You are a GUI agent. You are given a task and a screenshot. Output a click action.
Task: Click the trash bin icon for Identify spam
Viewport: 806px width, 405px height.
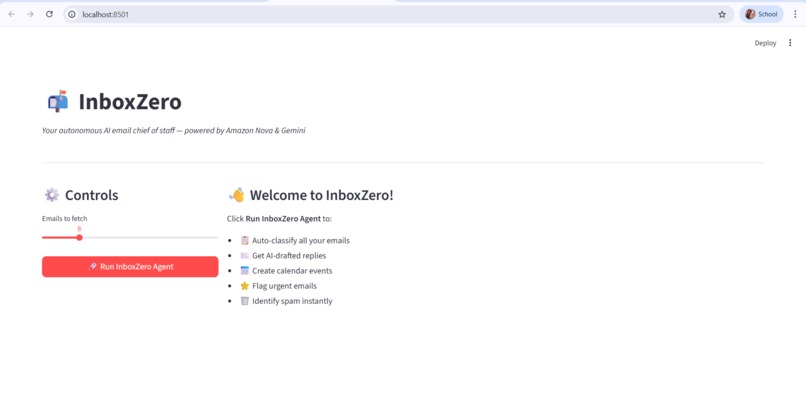click(x=245, y=301)
